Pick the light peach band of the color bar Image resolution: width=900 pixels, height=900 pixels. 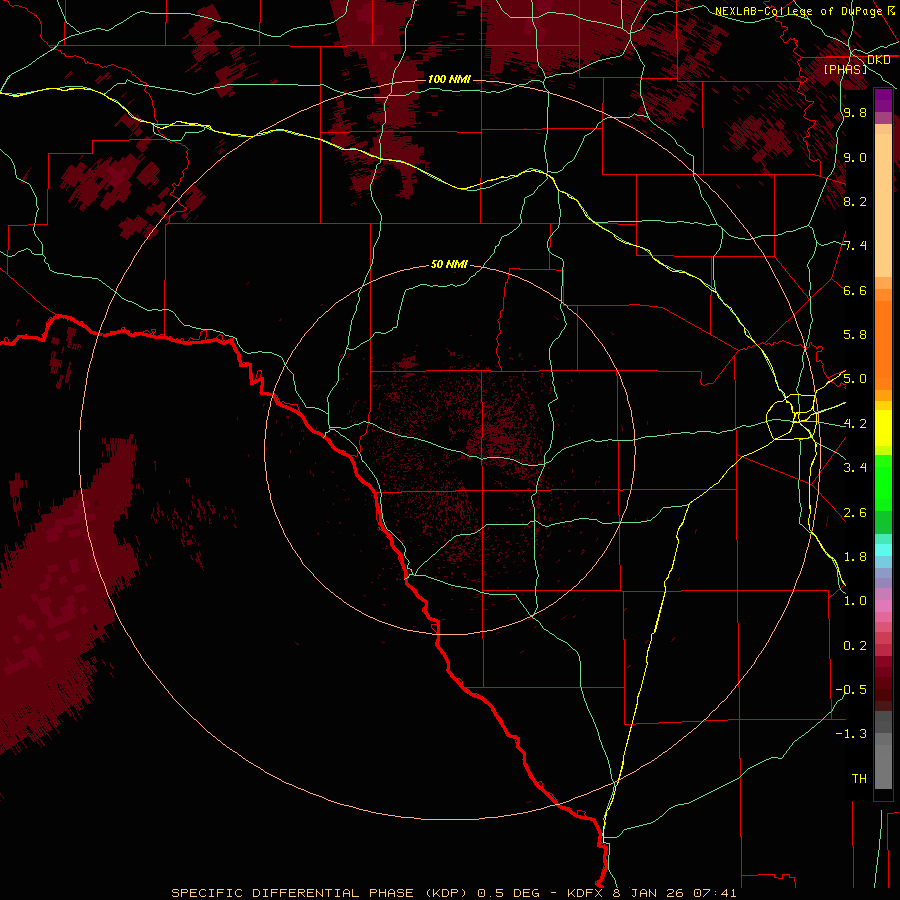click(883, 207)
